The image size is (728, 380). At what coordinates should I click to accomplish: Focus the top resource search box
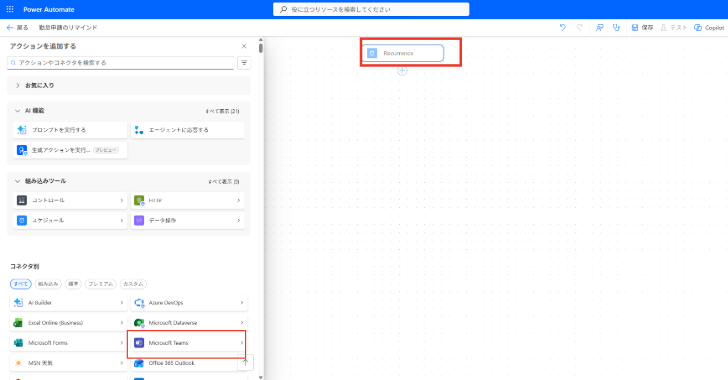[371, 9]
